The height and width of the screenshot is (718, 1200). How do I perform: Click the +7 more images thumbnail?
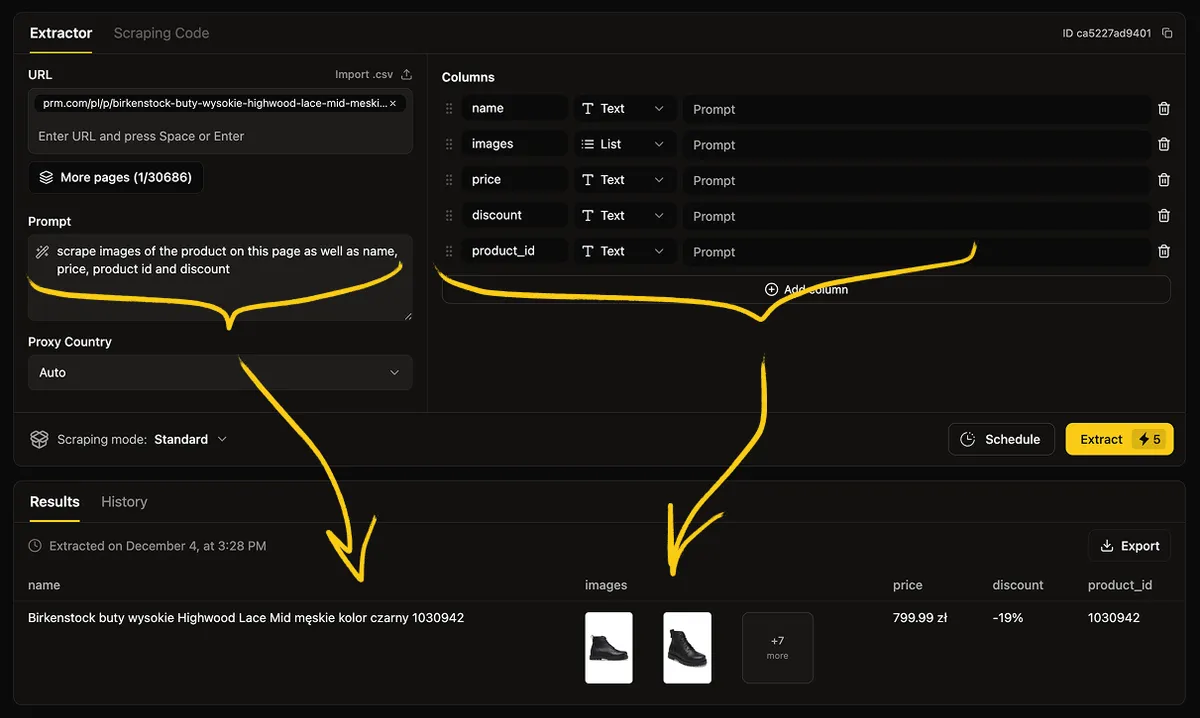coord(777,647)
